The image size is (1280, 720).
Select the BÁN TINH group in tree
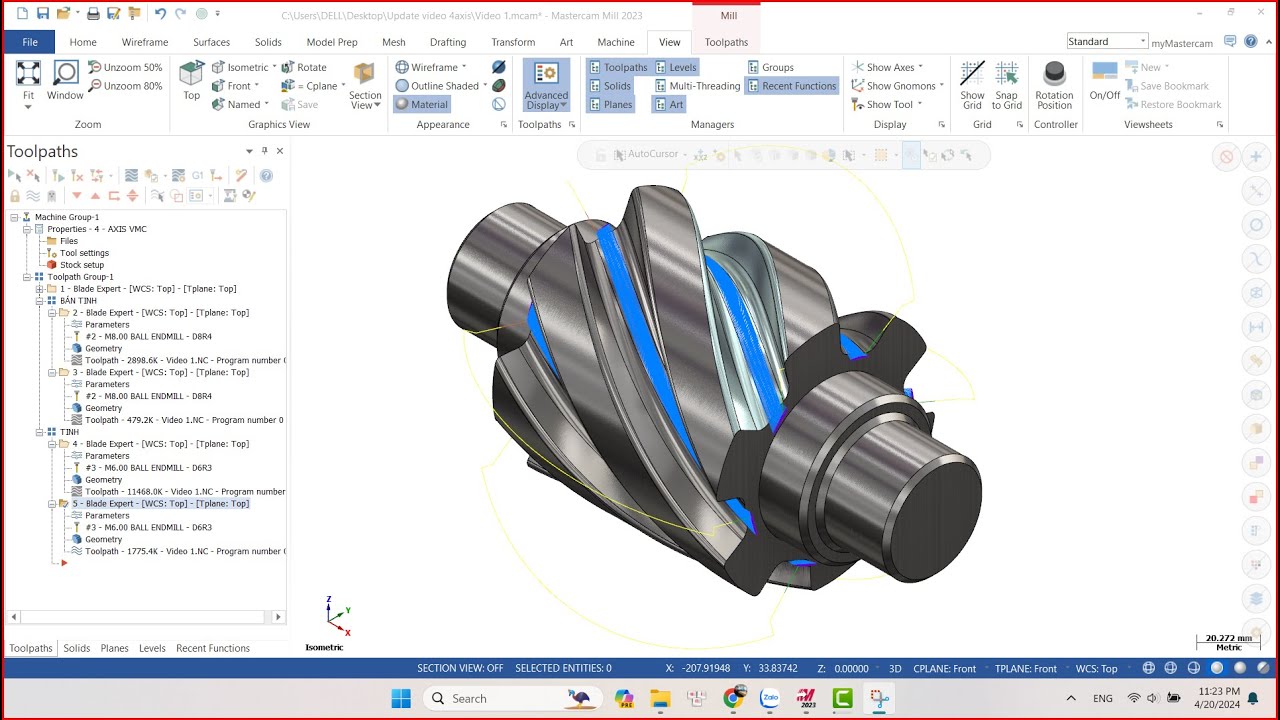click(x=78, y=301)
